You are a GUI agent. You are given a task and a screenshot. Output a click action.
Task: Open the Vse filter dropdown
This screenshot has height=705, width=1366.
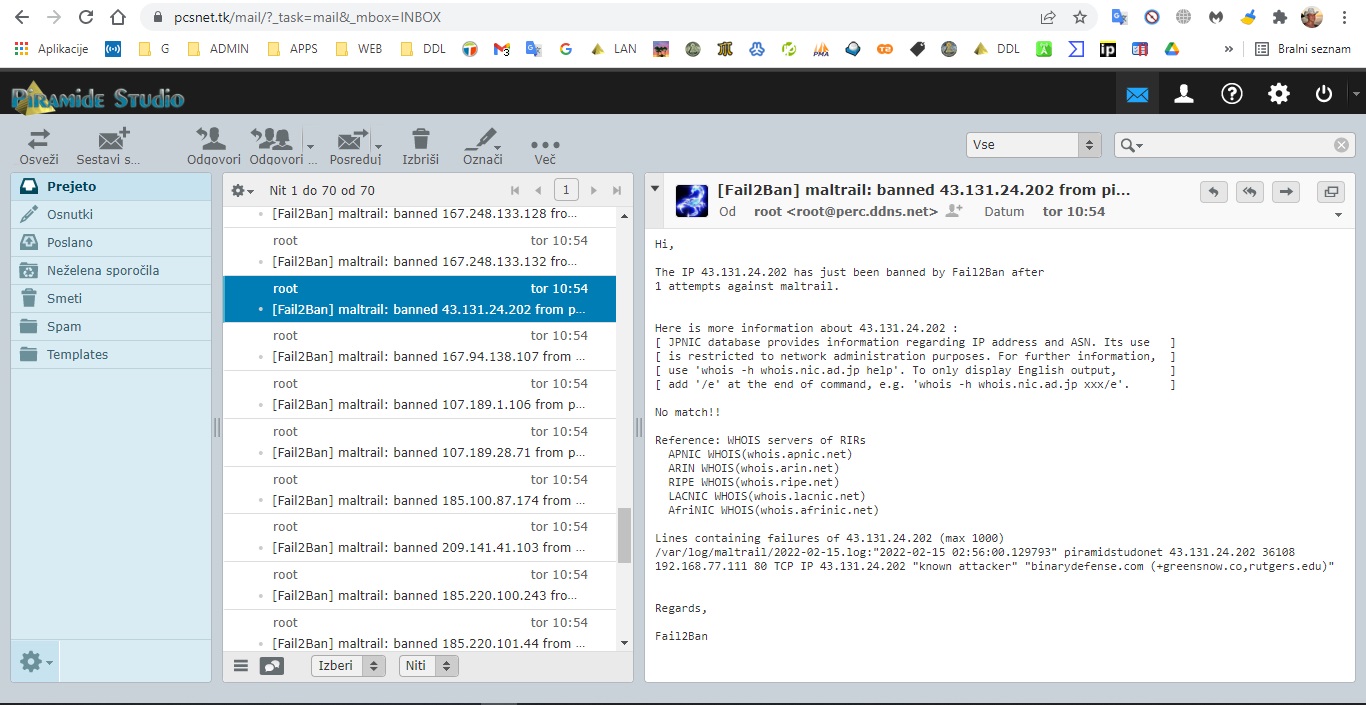pos(1034,145)
